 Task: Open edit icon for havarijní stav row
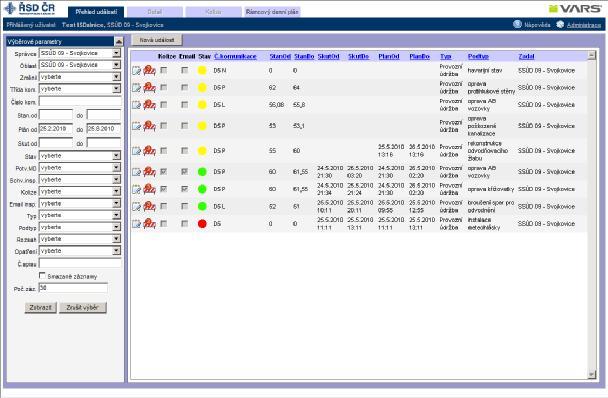(136, 70)
